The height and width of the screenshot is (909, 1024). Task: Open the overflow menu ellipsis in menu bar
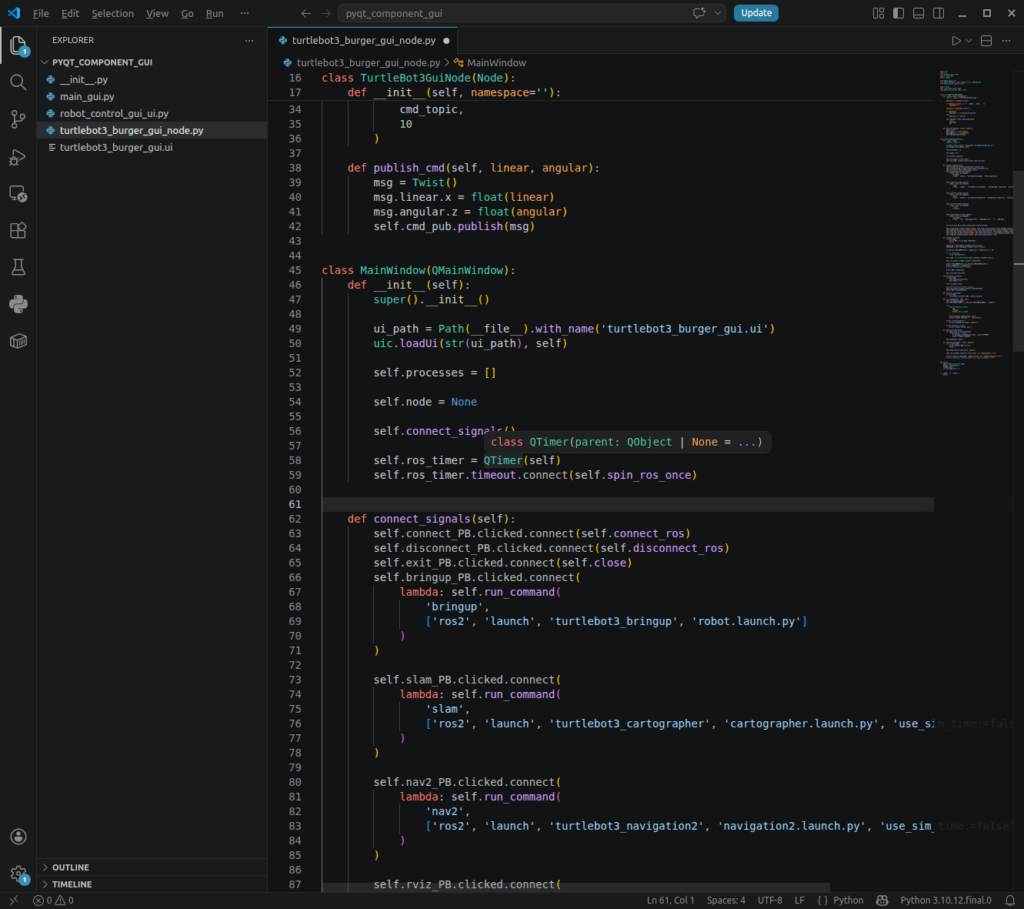point(244,13)
